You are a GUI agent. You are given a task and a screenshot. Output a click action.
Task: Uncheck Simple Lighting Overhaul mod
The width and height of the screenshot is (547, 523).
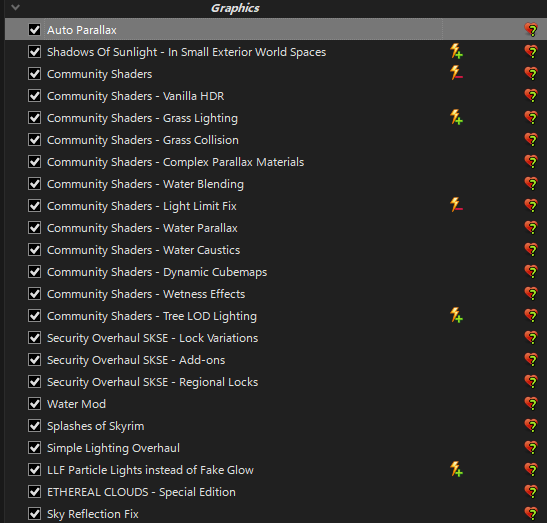[x=35, y=448]
